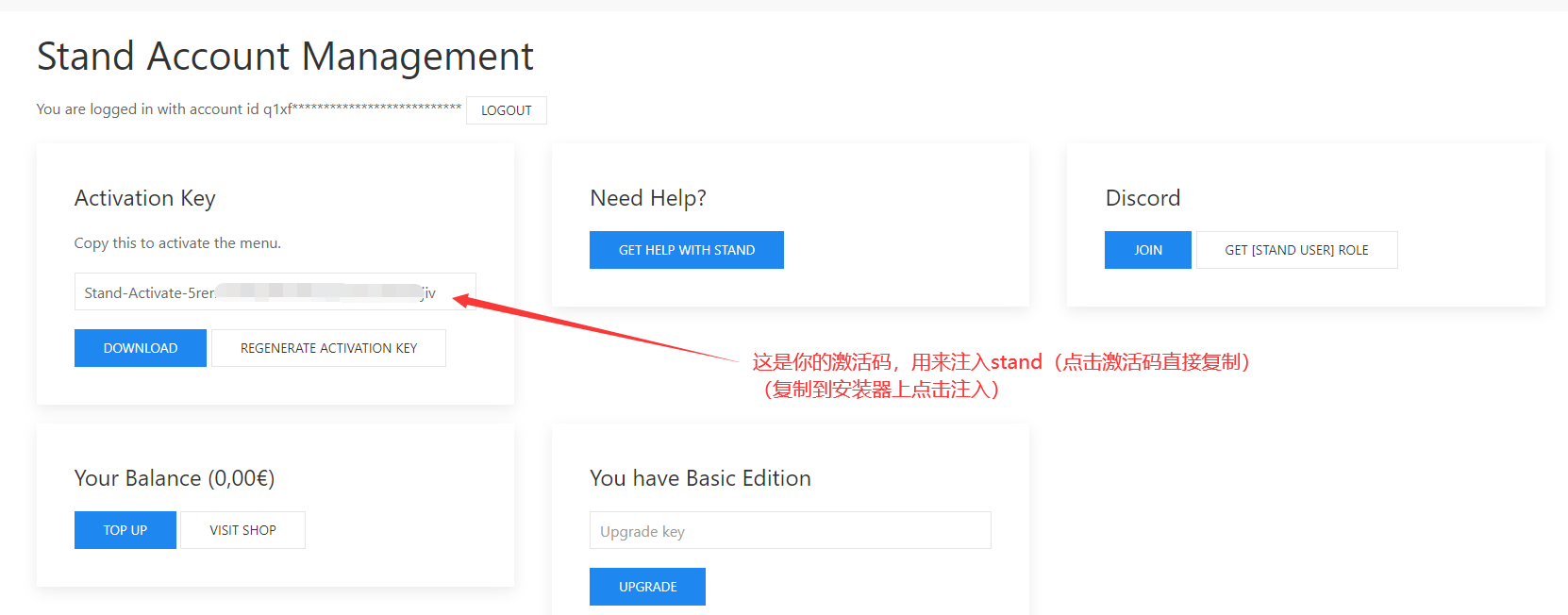Click the Activation Key card title
This screenshot has width=1568, height=615.
145,198
